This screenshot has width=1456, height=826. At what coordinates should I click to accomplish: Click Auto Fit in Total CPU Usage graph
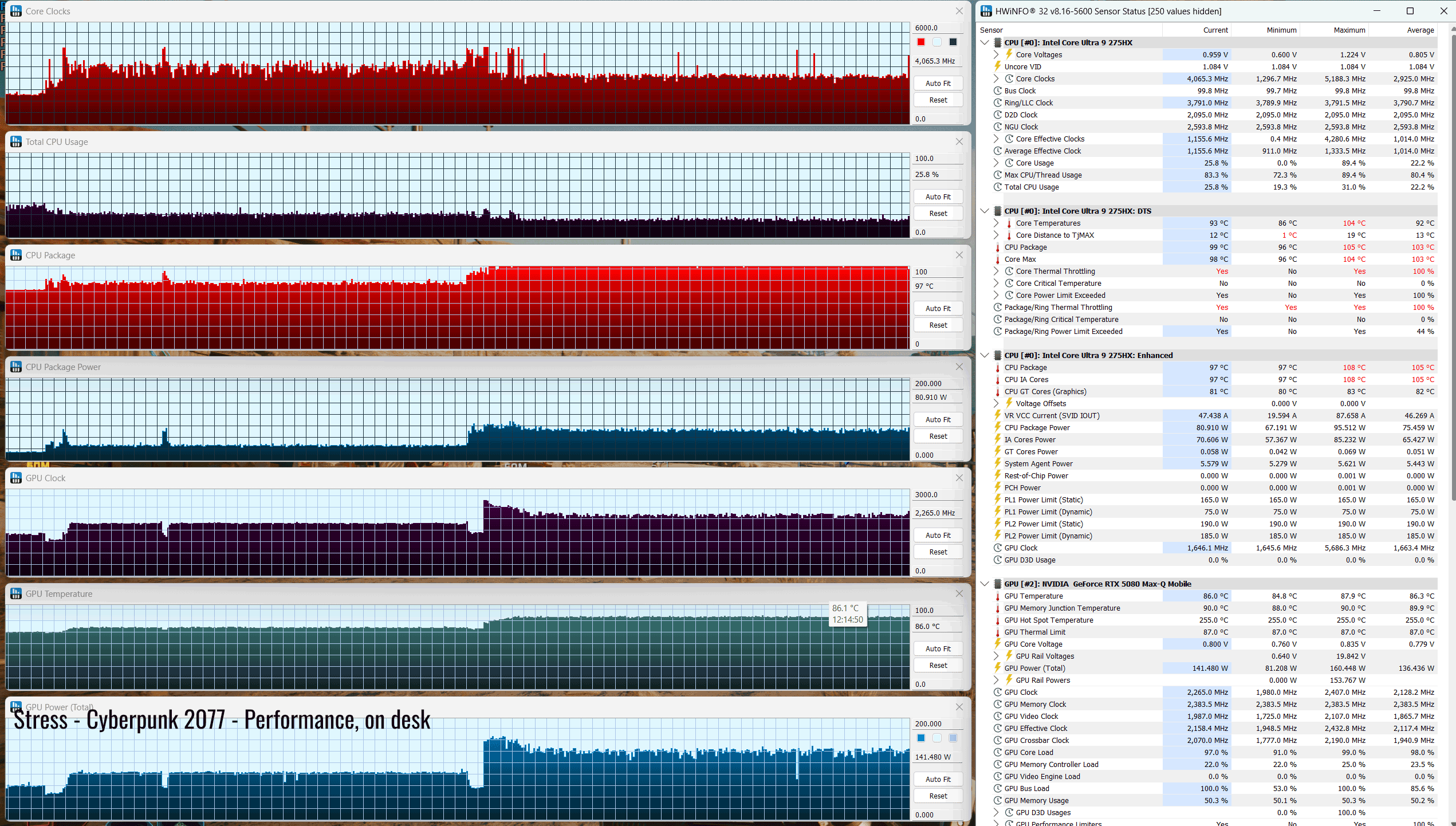938,196
